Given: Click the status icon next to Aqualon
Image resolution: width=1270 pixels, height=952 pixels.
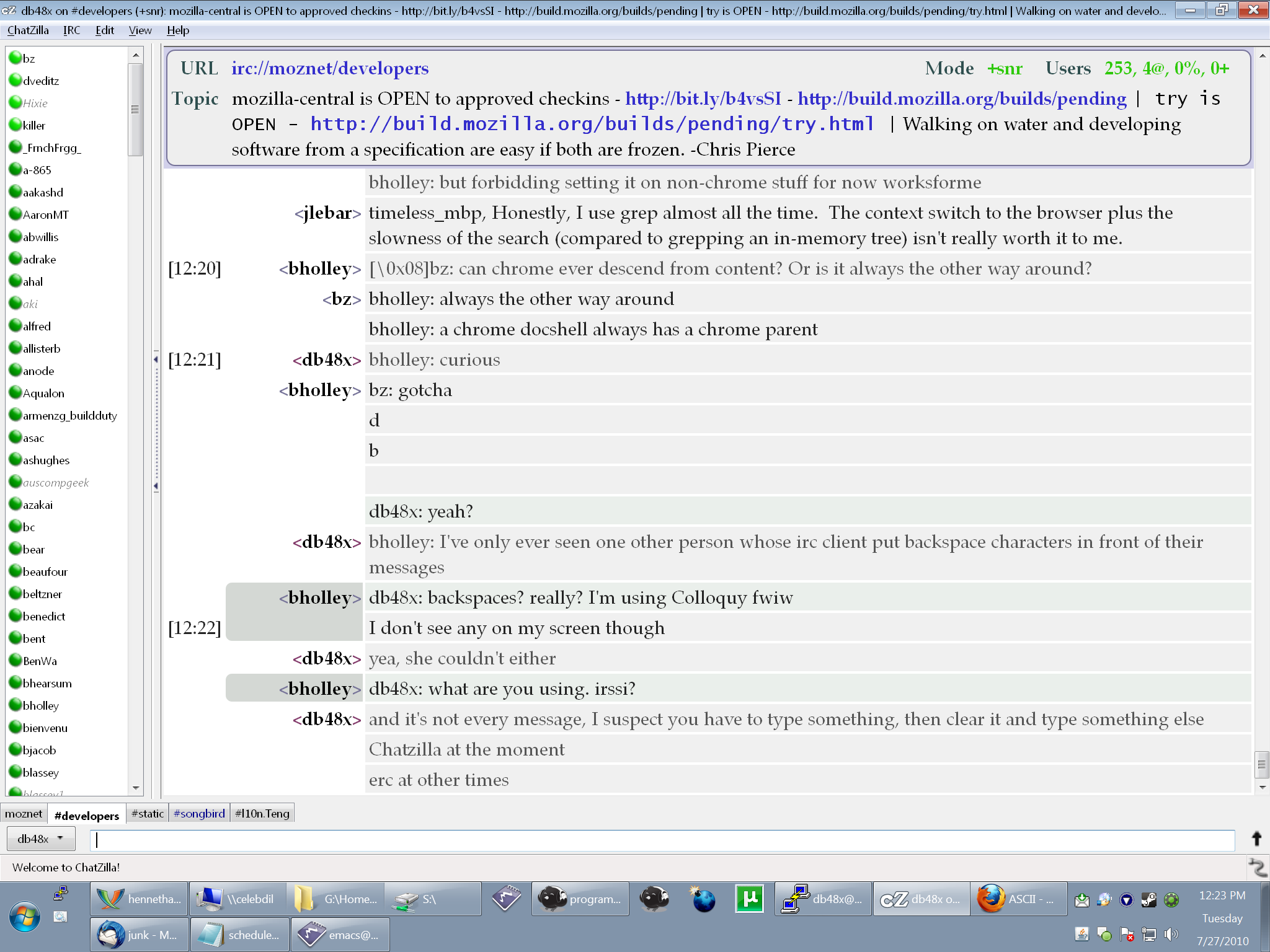Looking at the screenshot, I should [x=16, y=393].
